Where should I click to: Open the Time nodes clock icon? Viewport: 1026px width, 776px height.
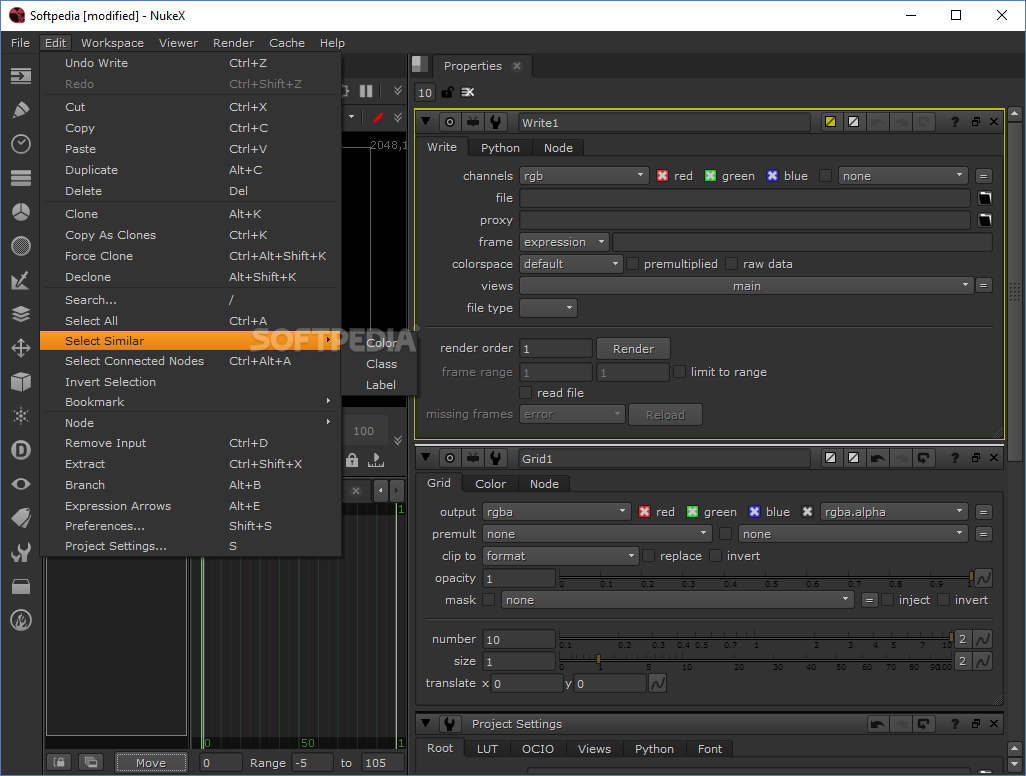pyautogui.click(x=21, y=144)
